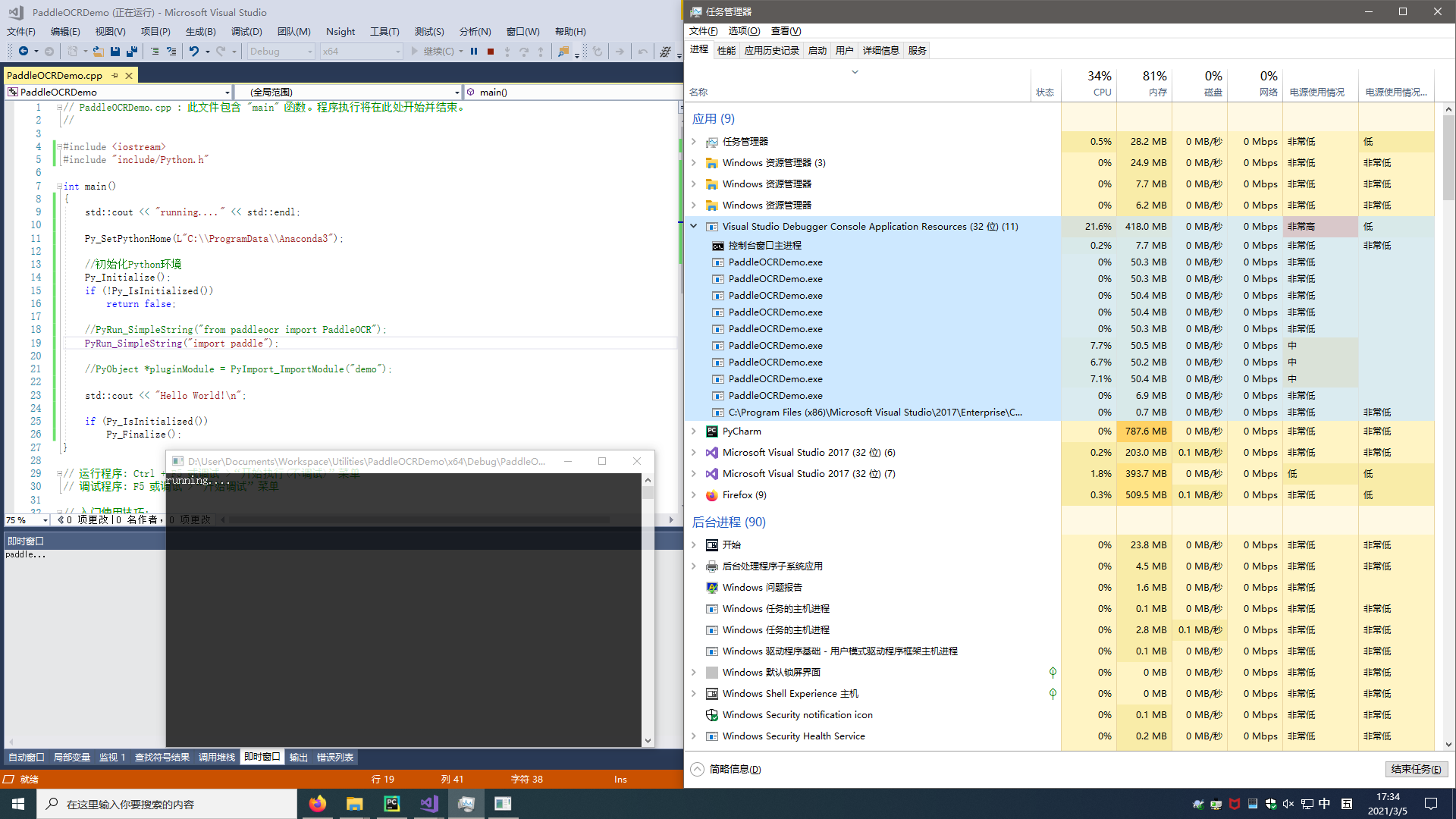Open PyCharm from the taskbar

392,804
